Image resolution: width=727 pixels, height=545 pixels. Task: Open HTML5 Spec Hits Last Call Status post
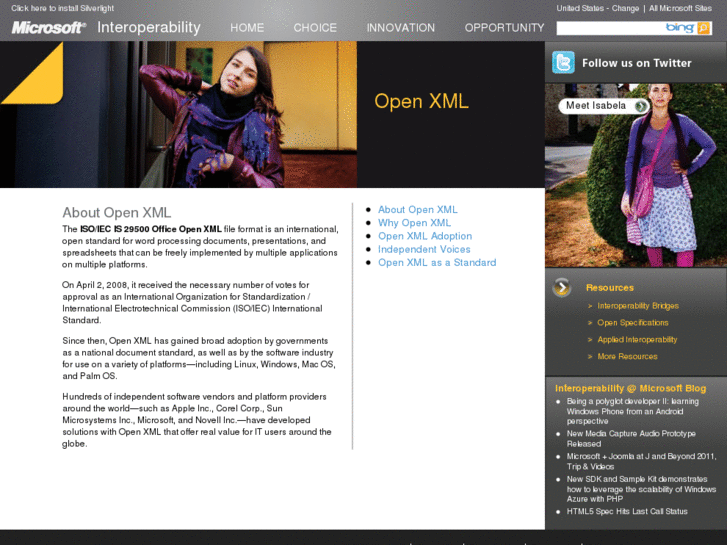point(627,511)
